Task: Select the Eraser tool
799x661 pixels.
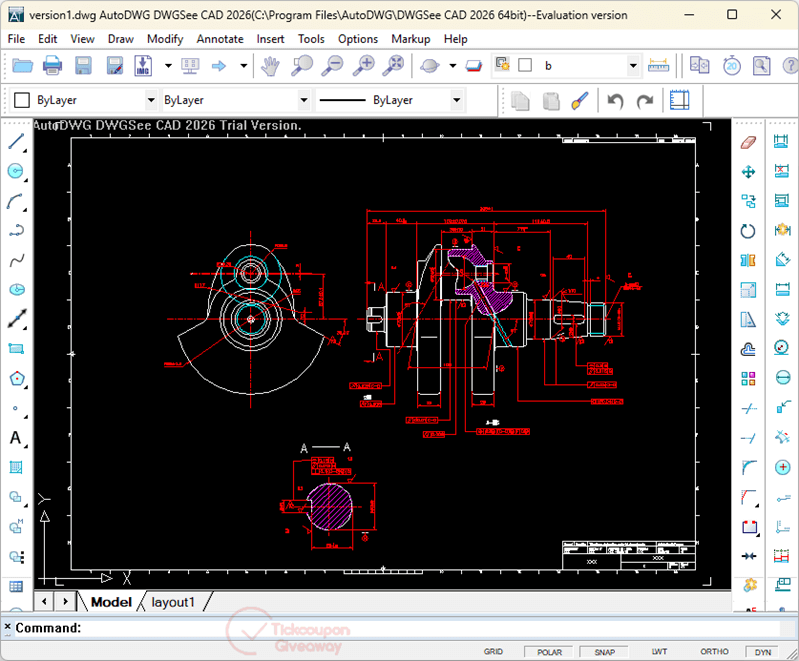Action: (748, 142)
